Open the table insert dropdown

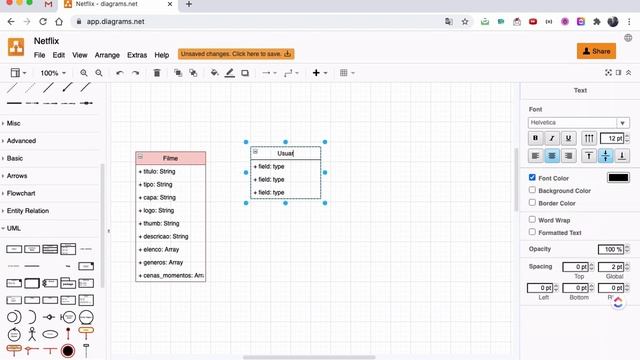tap(347, 73)
